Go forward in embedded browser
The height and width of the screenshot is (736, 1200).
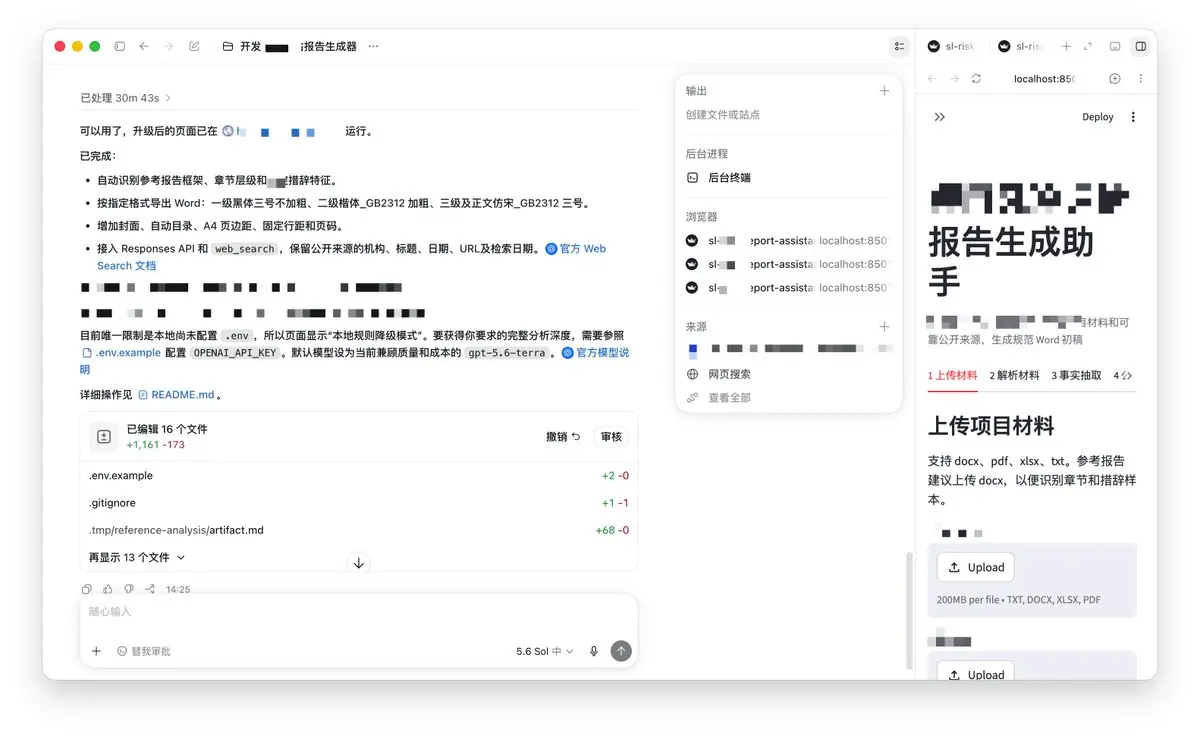954,78
